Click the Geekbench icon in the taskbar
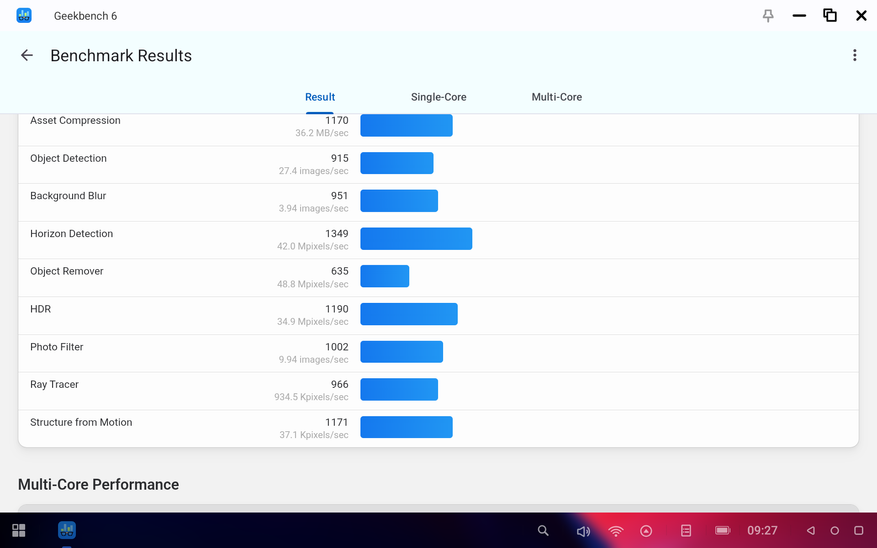The width and height of the screenshot is (877, 548). (x=67, y=530)
